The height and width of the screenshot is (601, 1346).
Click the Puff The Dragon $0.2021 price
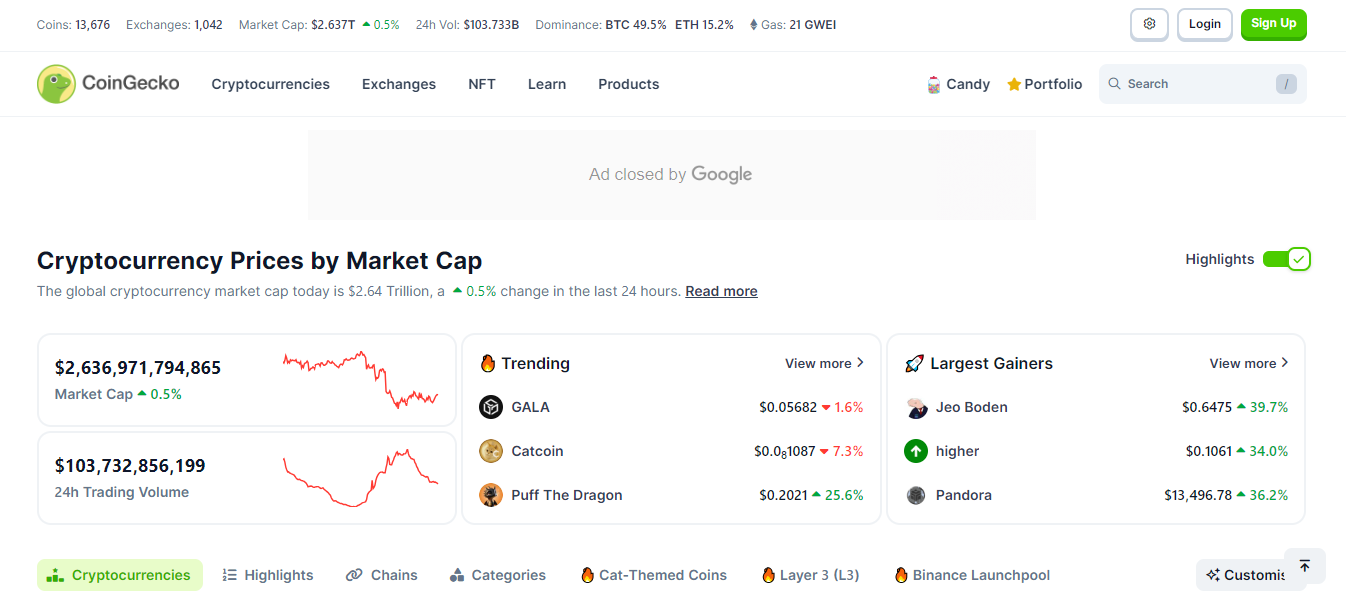coord(783,495)
